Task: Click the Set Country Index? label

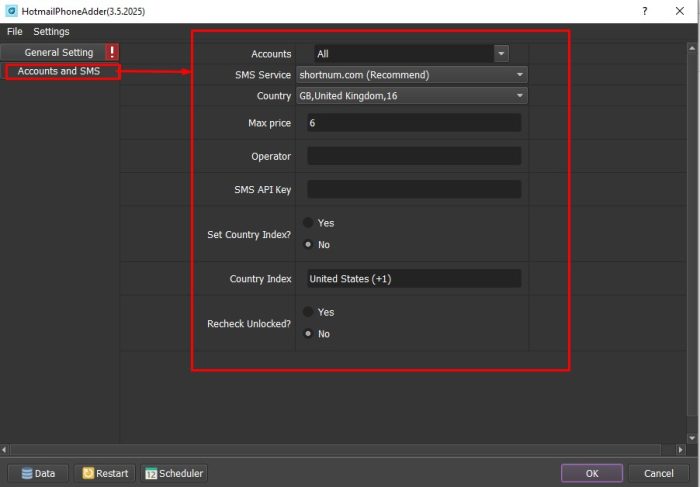Action: coord(249,234)
